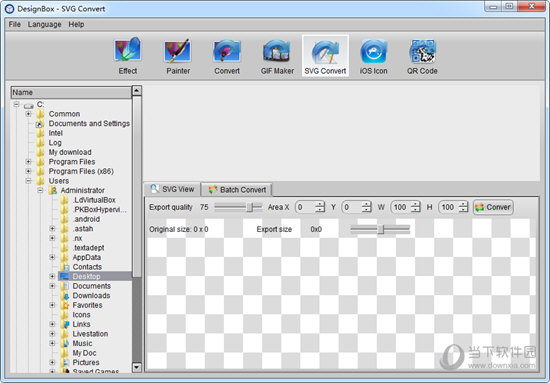This screenshot has width=550, height=383.
Task: Select the My download folder
Action: [70, 152]
